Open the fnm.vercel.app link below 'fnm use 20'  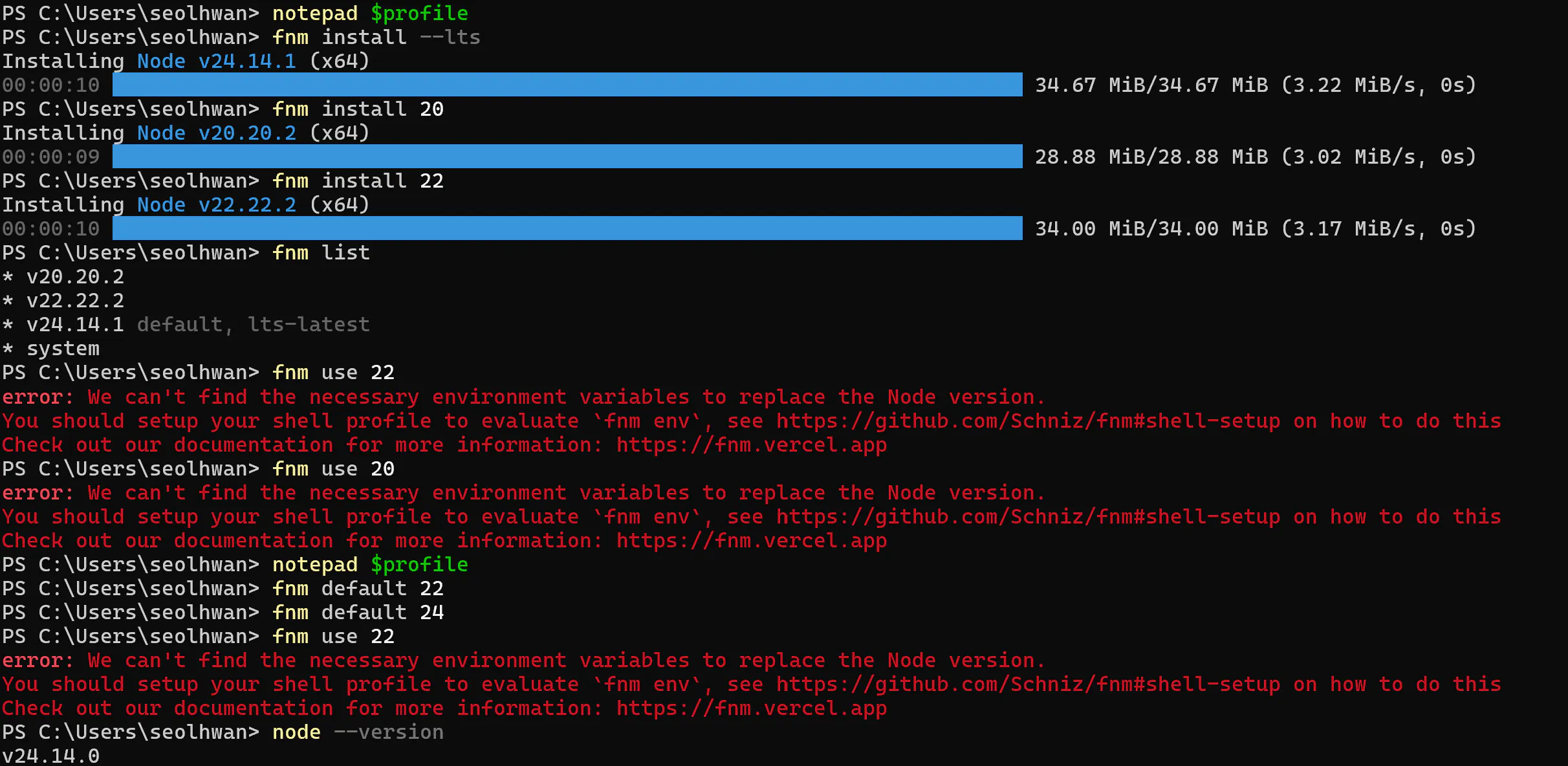click(x=752, y=540)
